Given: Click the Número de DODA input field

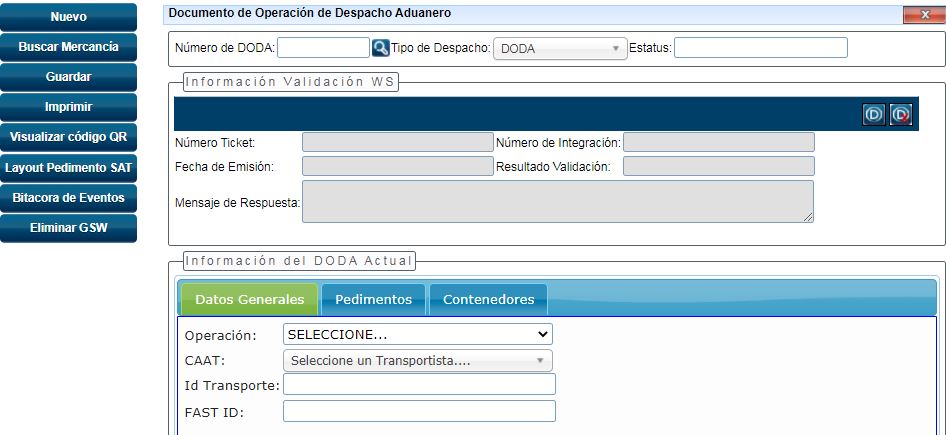Looking at the screenshot, I should tap(323, 48).
